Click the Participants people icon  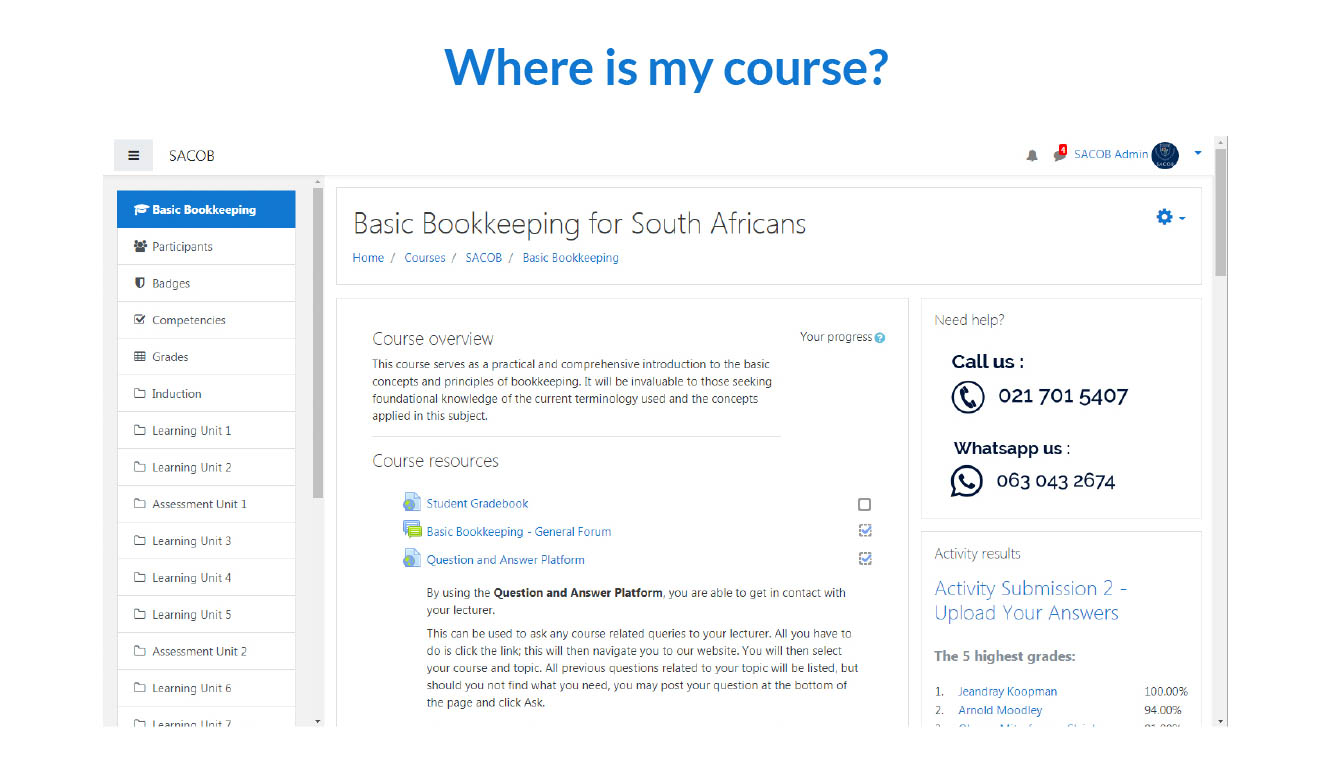point(140,246)
